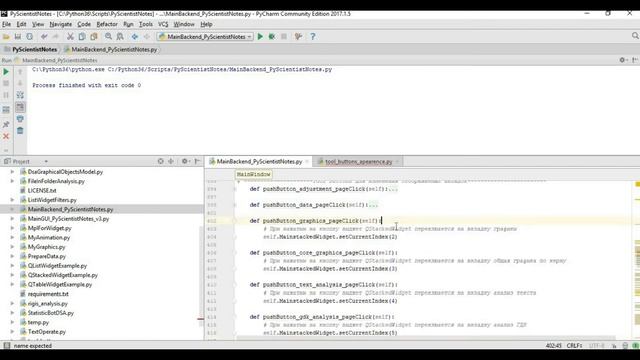Click the down-arrow stack trace icon in Run panel
This screenshot has width=640, height=360.
[x=20, y=83]
